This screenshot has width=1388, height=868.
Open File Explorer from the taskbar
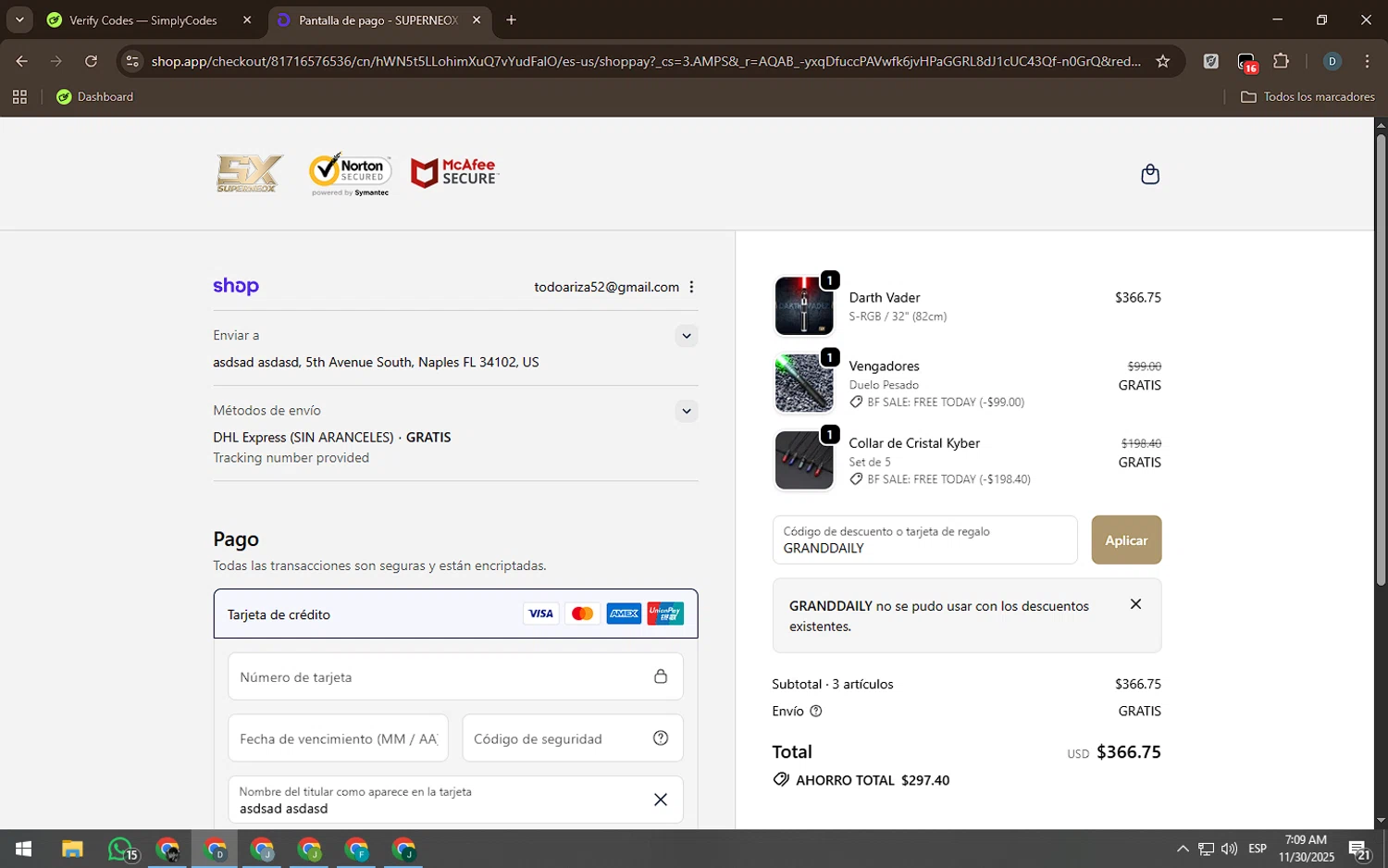pyautogui.click(x=72, y=849)
